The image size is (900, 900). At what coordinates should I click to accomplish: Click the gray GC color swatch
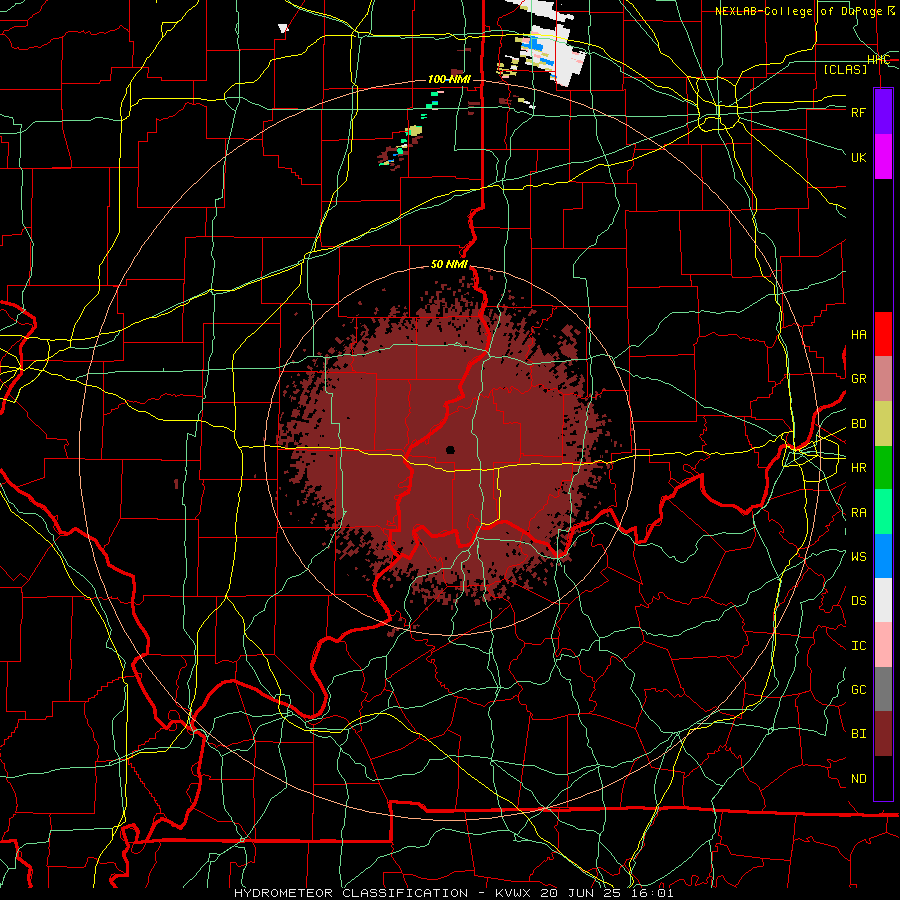click(883, 689)
